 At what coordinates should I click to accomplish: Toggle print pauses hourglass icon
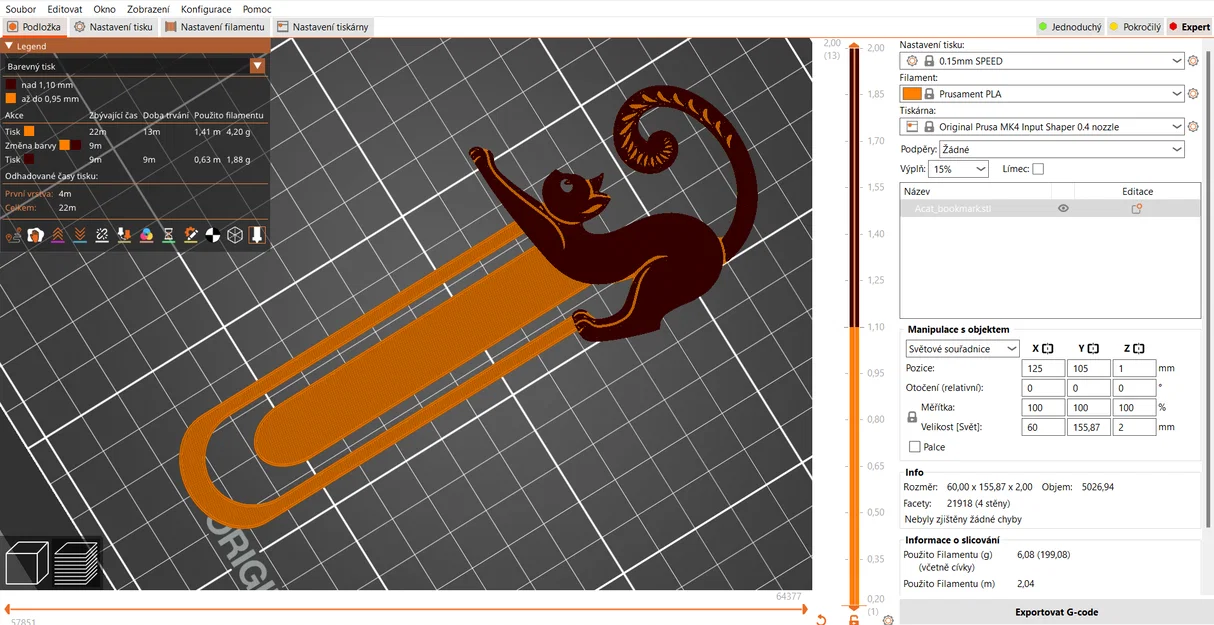[x=168, y=235]
